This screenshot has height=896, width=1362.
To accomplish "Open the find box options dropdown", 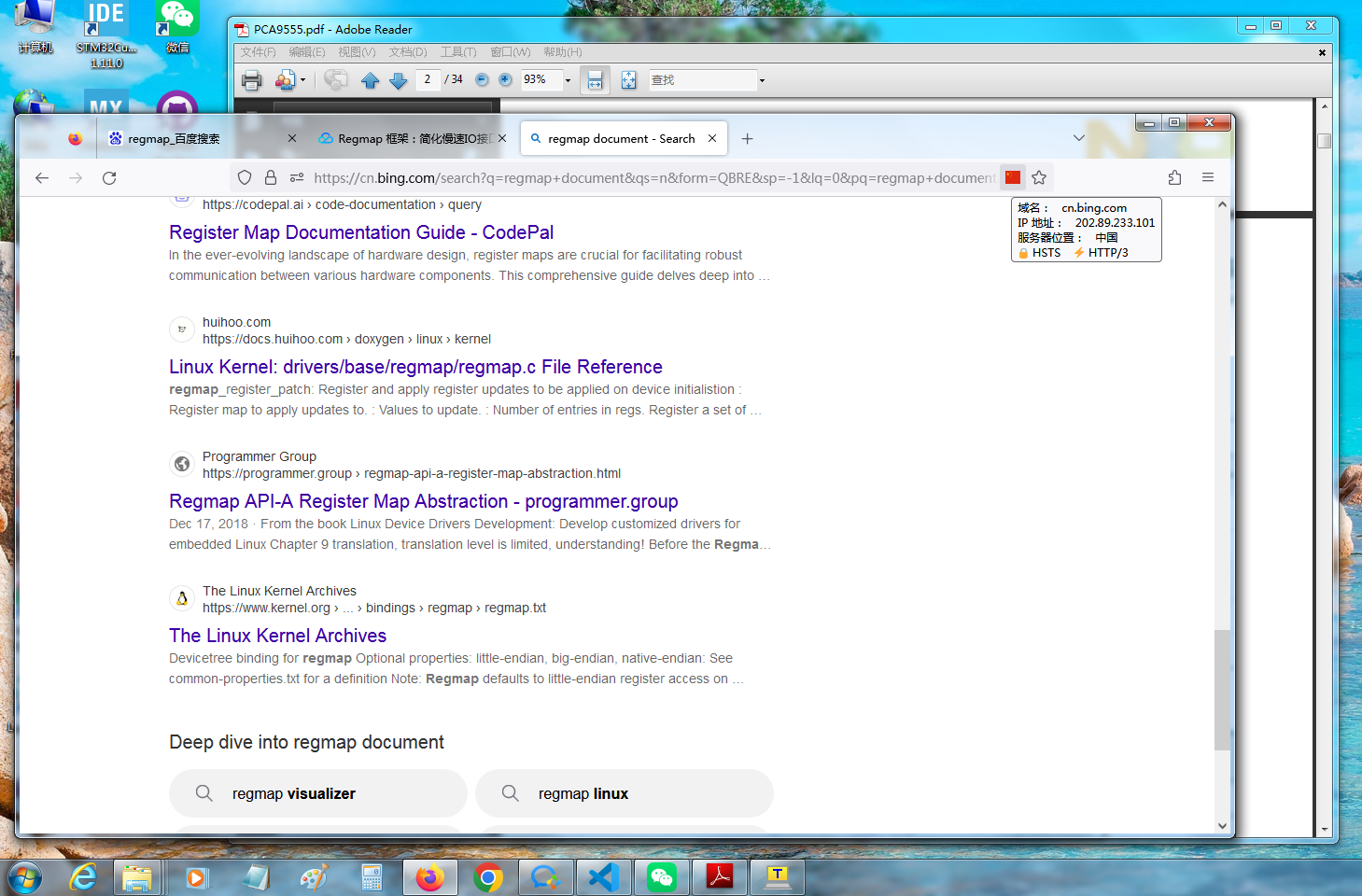I will click(x=762, y=80).
